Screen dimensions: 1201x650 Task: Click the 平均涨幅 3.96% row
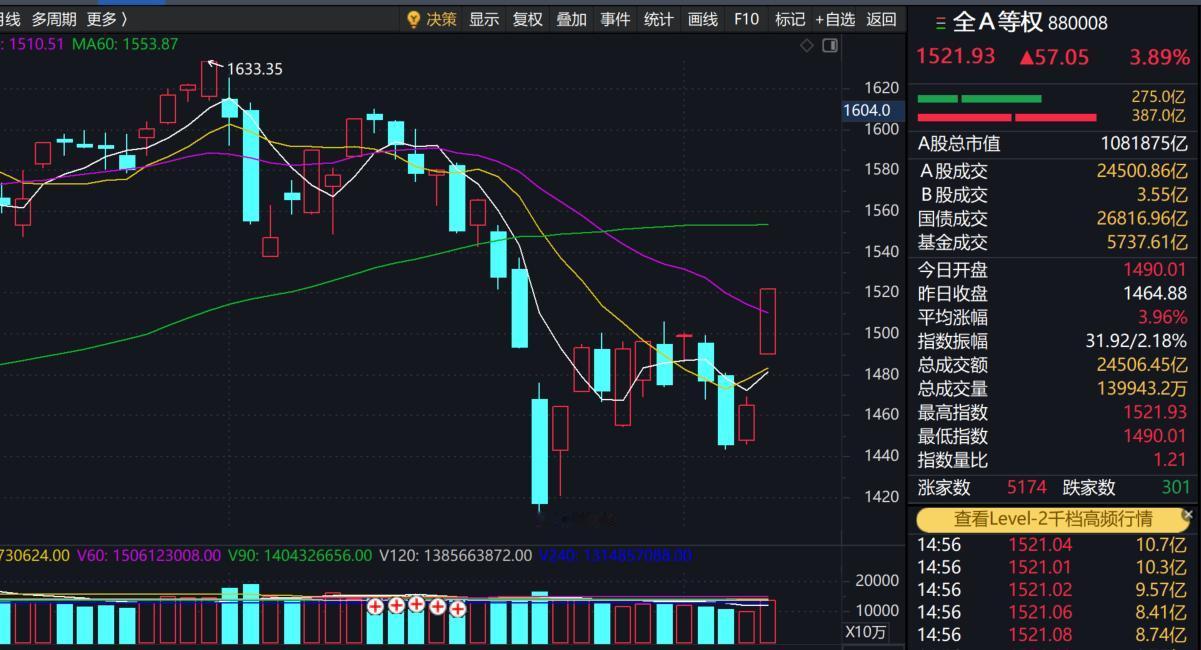pos(1052,317)
